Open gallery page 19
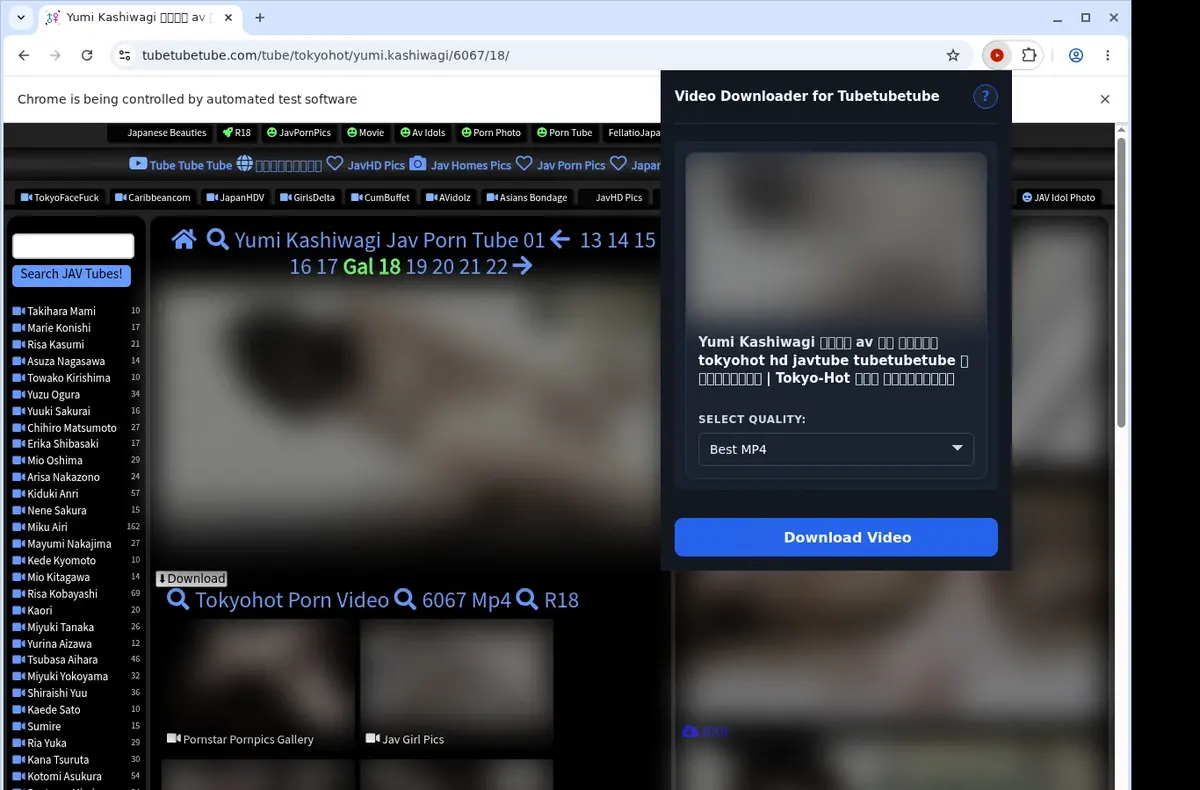Screen dimensions: 1200x790 (416, 266)
